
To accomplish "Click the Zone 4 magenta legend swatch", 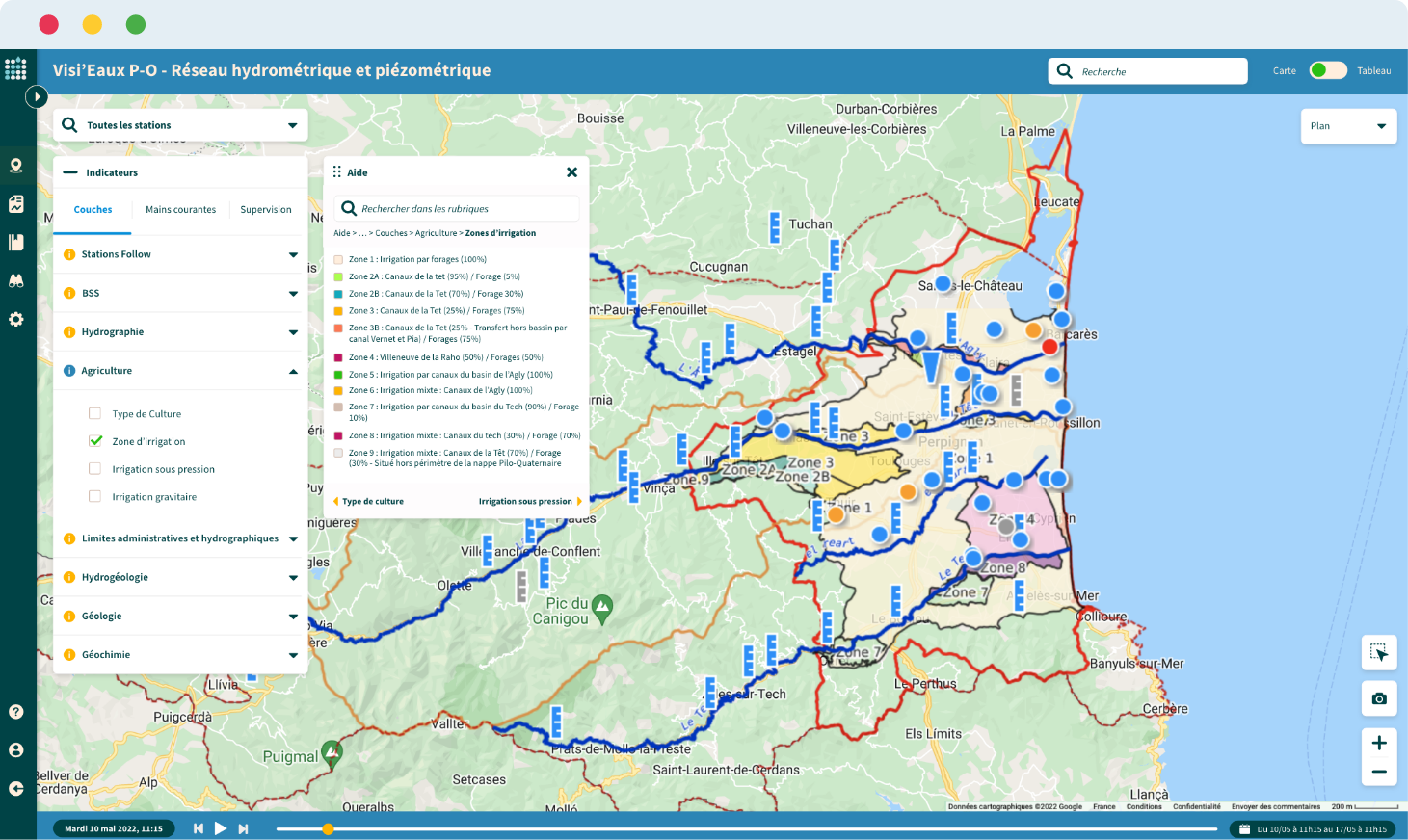I will tap(338, 357).
